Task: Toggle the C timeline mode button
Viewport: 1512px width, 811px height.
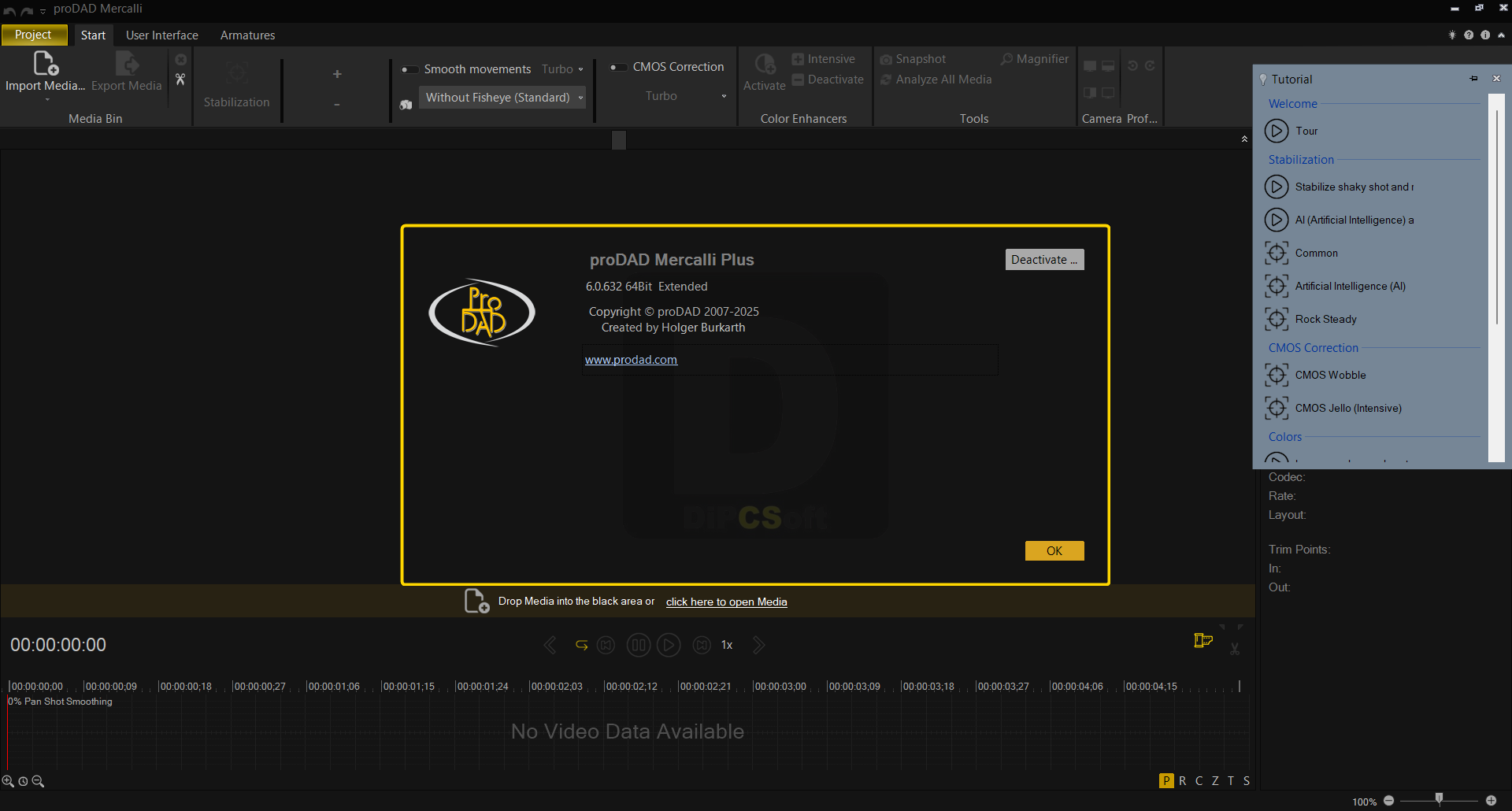Action: [x=1199, y=780]
